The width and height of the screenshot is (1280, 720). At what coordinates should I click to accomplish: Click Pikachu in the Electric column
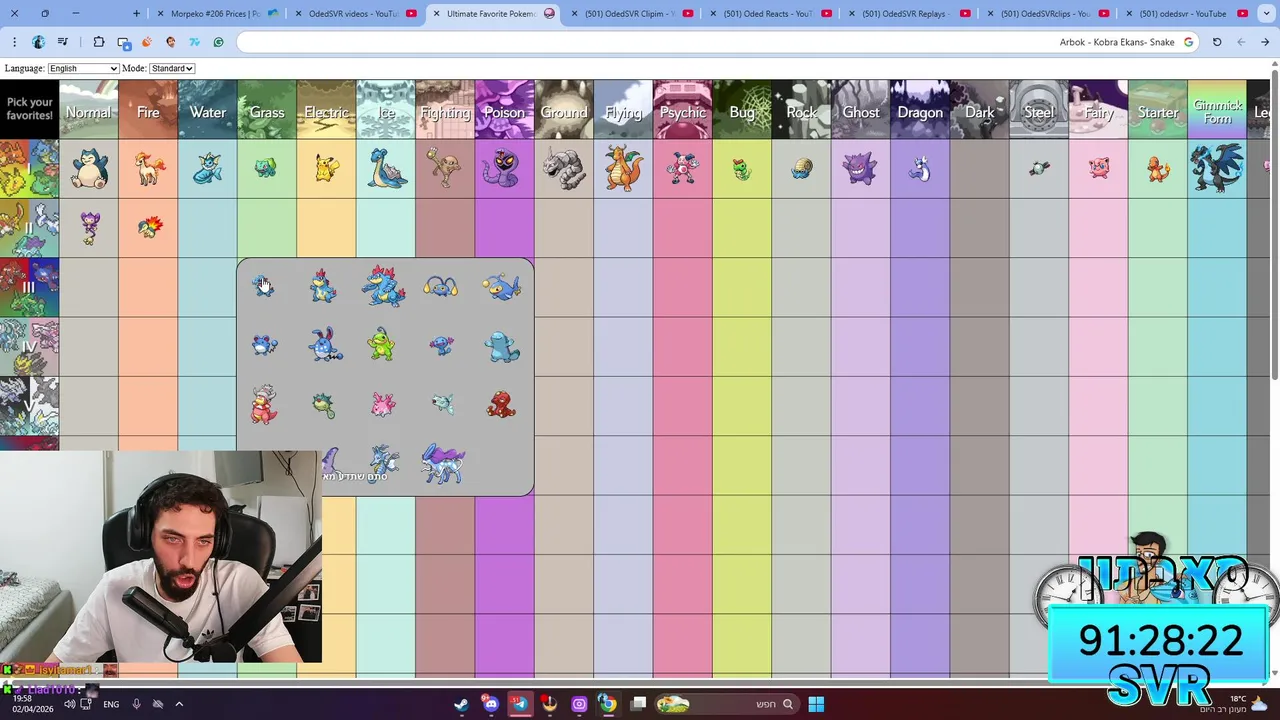click(326, 169)
